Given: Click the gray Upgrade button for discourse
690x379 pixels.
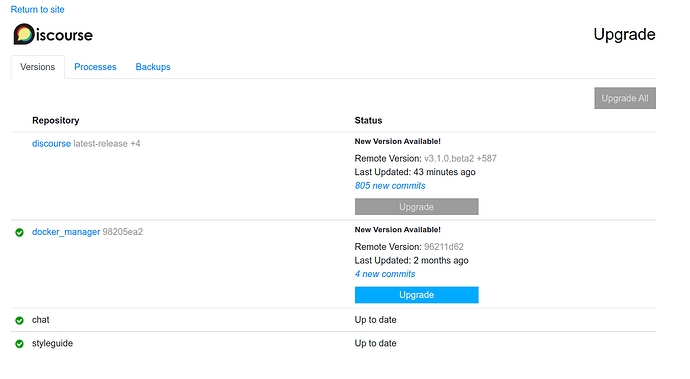Looking at the screenshot, I should (x=416, y=207).
